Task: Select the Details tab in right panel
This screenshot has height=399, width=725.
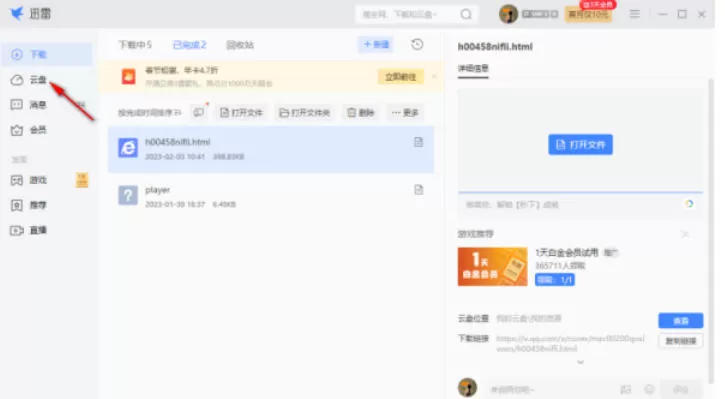Action: point(473,68)
